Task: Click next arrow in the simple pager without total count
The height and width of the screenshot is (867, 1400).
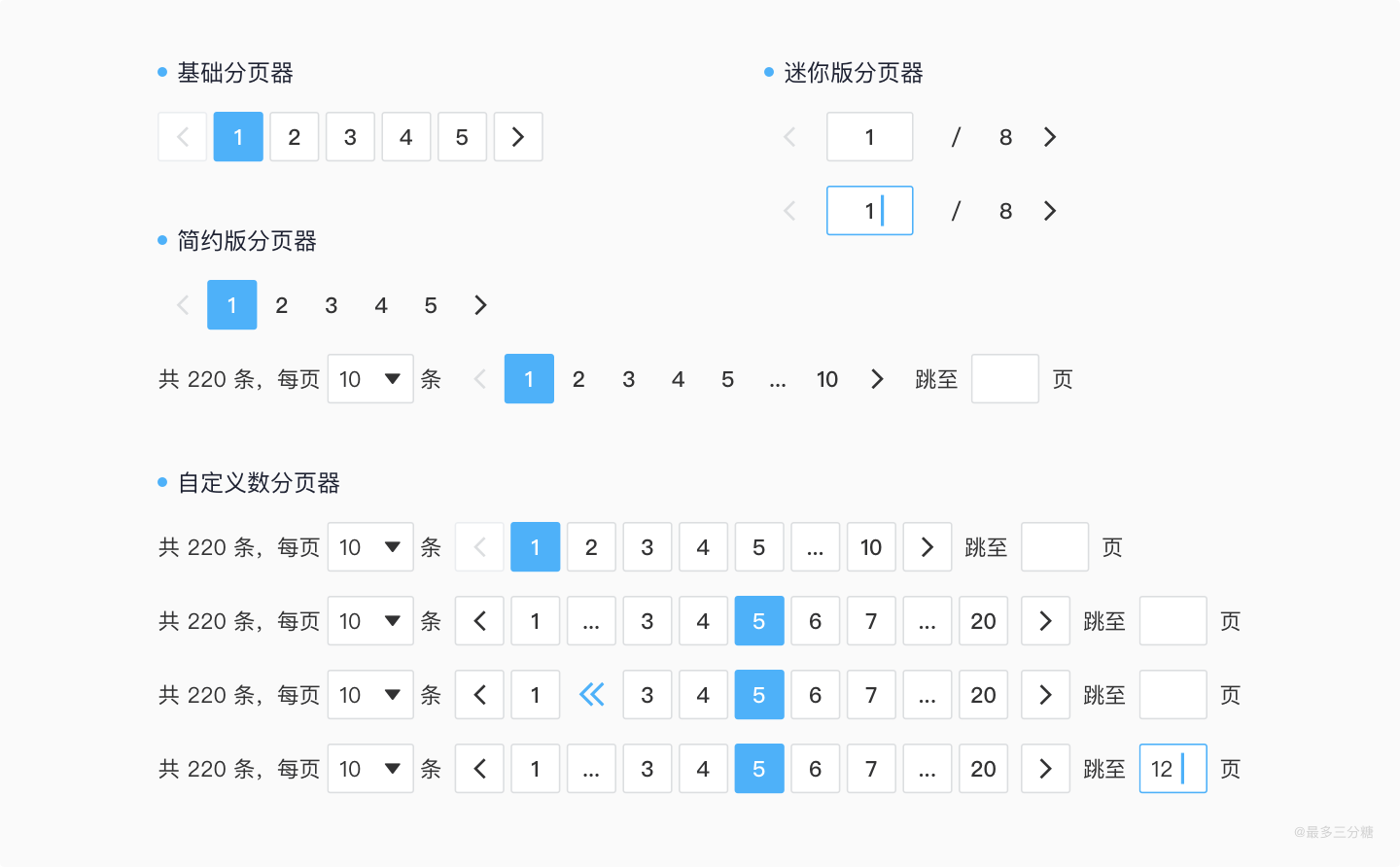Action: [x=479, y=305]
